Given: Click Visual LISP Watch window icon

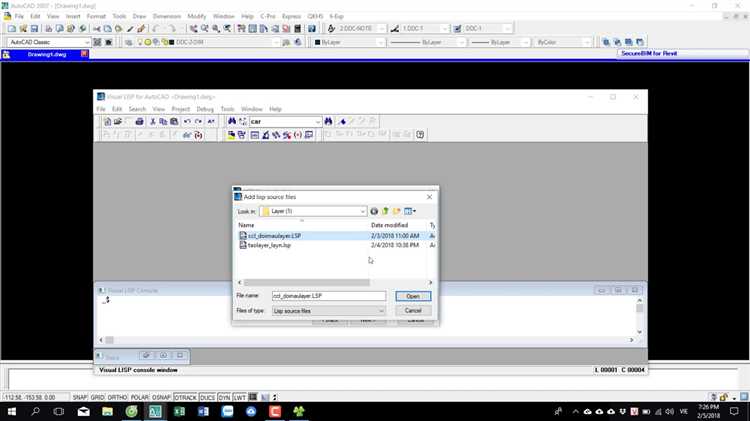Looking at the screenshot, I should (309, 135).
